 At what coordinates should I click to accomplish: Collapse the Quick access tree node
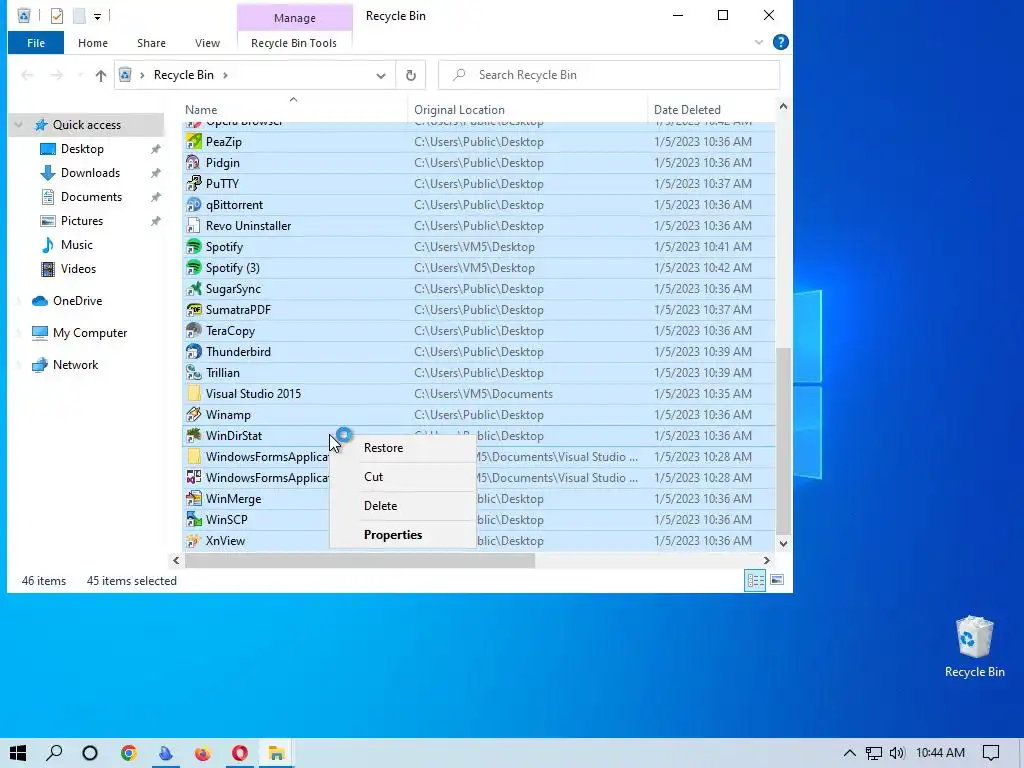[x=18, y=125]
